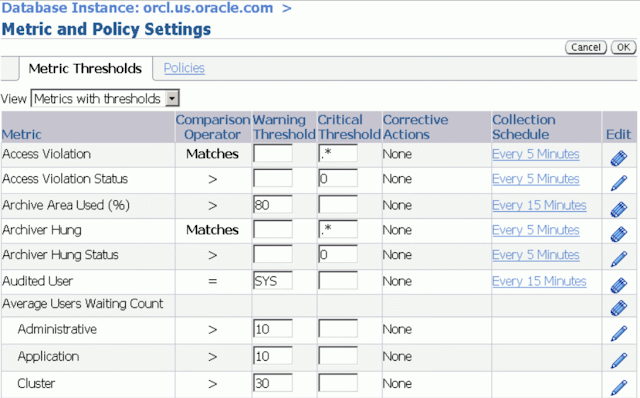Screen dimensions: 640x398
Task: Click None corrective action for Cluster
Action: click(x=397, y=383)
